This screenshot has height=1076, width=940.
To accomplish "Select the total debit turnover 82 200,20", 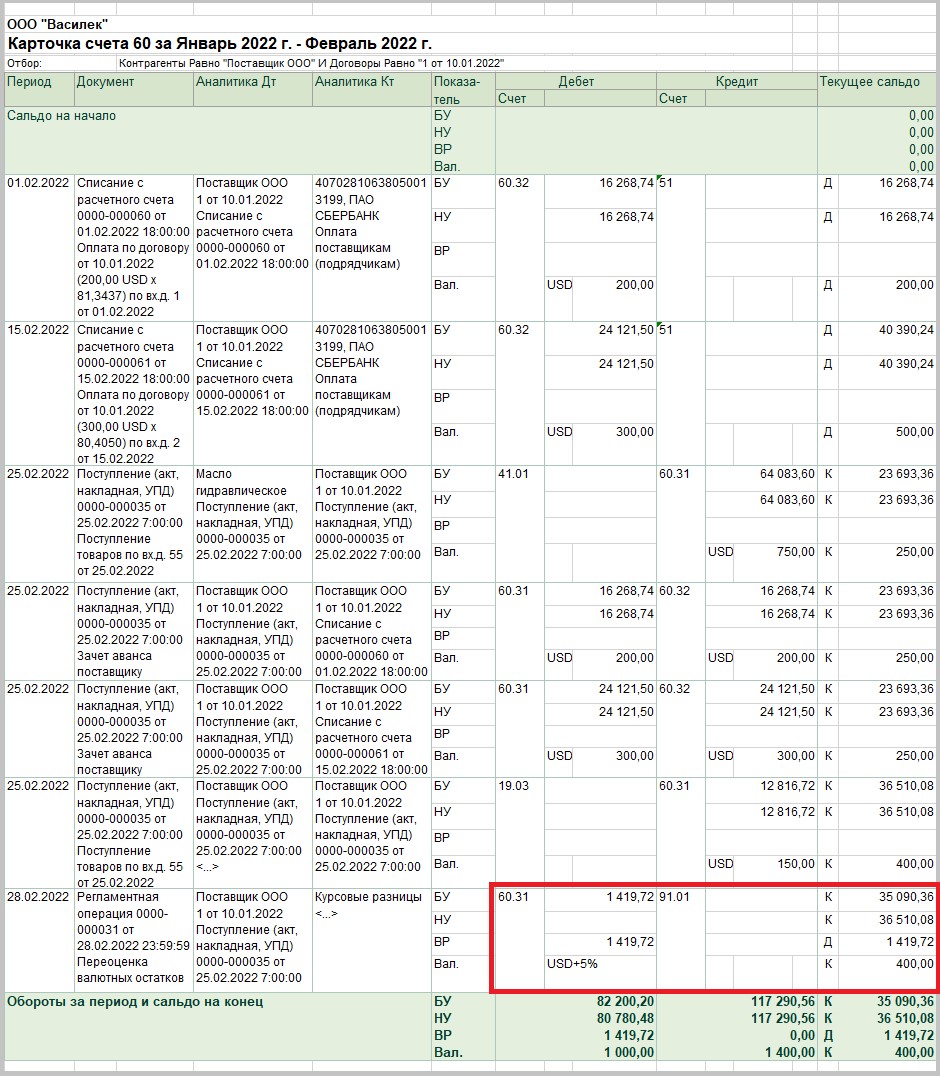I will pyautogui.click(x=625, y=1002).
